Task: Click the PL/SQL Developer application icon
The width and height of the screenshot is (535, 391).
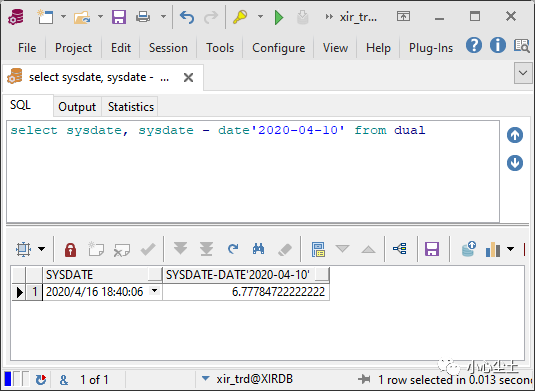Action: pos(16,17)
